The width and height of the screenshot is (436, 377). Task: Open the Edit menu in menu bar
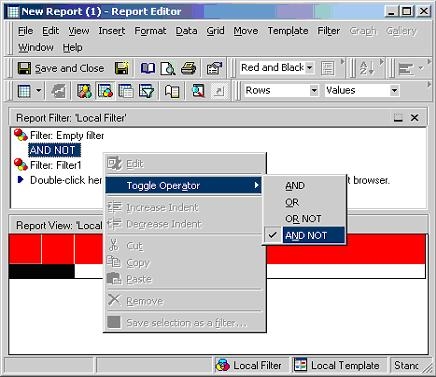point(50,31)
